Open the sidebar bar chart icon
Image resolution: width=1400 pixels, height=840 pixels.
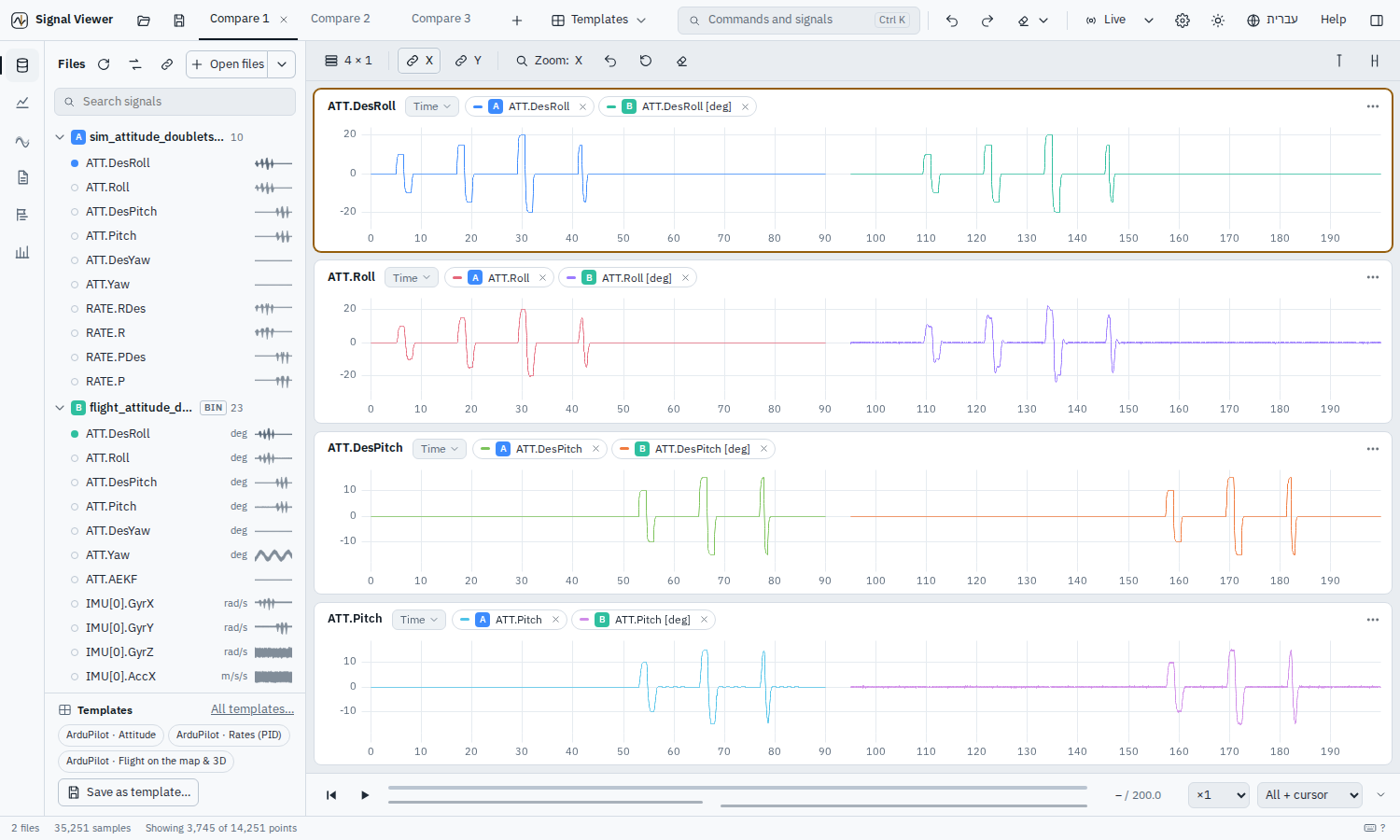(22, 252)
